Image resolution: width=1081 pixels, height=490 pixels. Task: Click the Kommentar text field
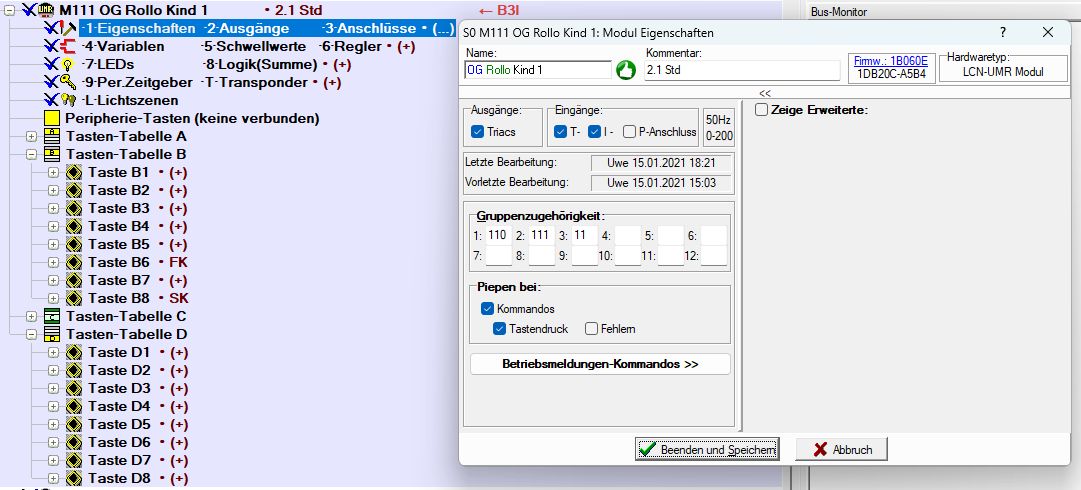[x=741, y=71]
